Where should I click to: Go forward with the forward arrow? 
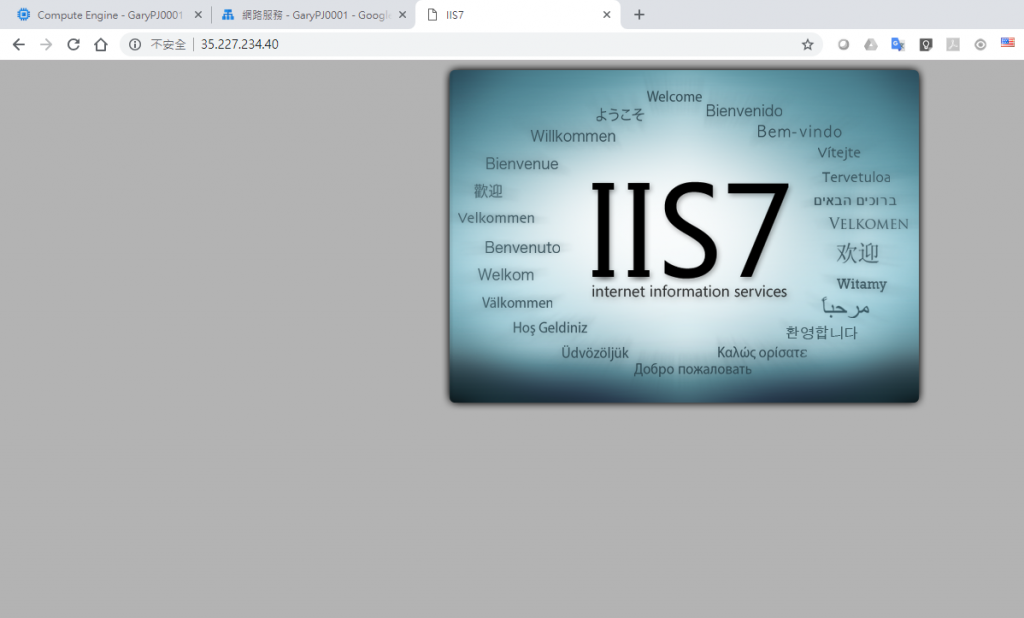(x=46, y=44)
